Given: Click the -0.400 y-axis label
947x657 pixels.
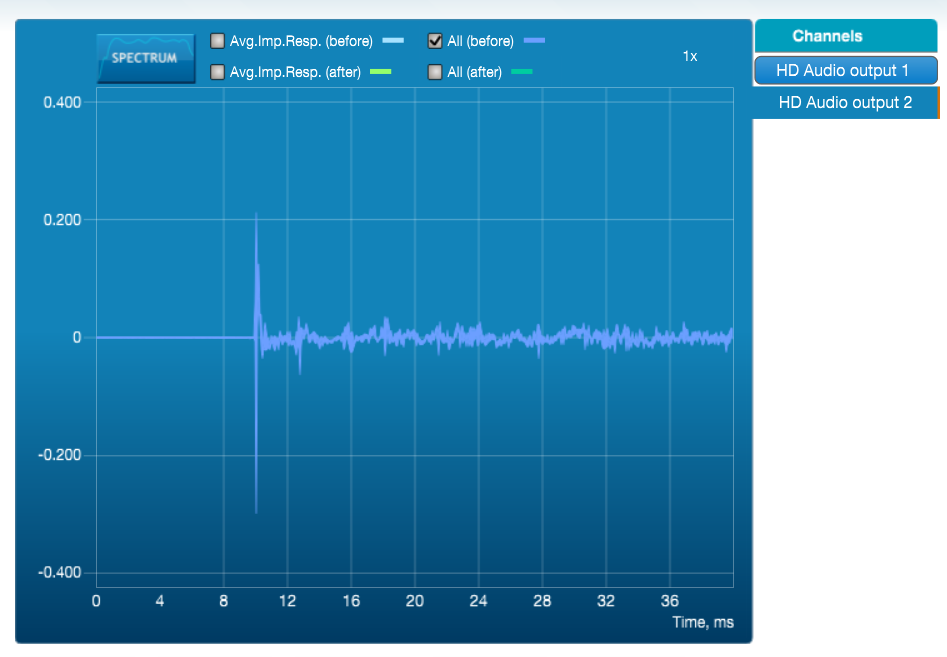Looking at the screenshot, I should click(x=59, y=572).
